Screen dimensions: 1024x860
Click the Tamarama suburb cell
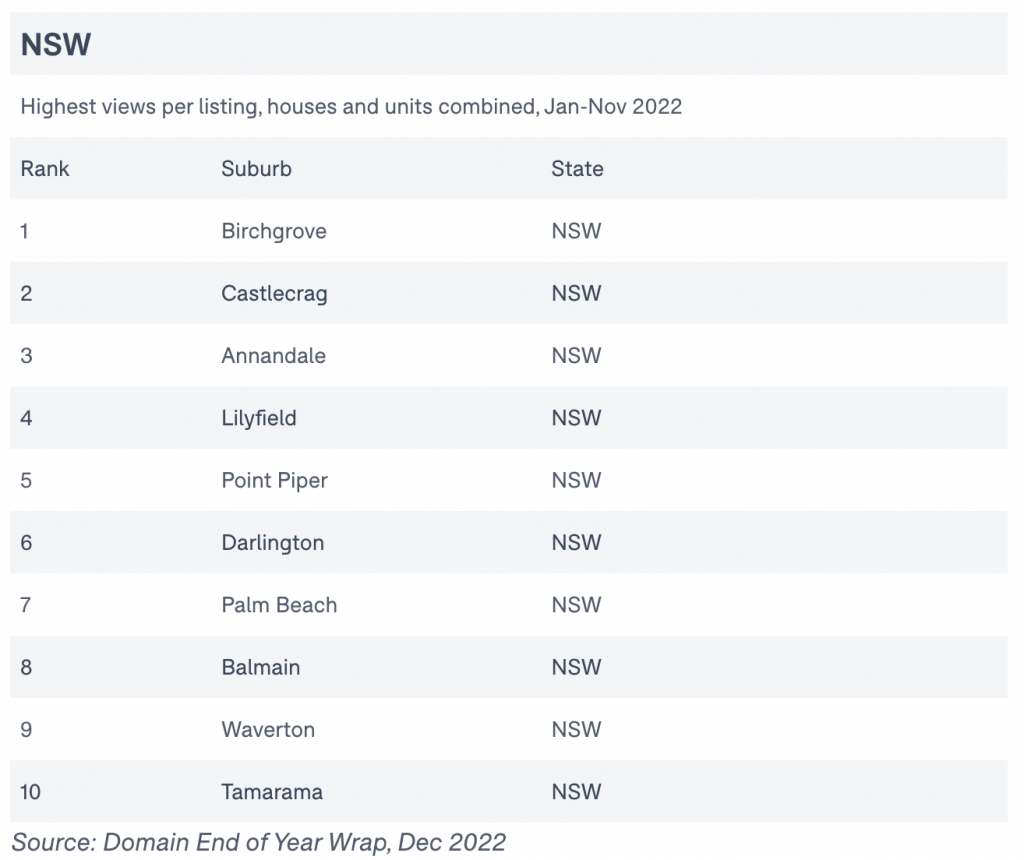(x=272, y=791)
